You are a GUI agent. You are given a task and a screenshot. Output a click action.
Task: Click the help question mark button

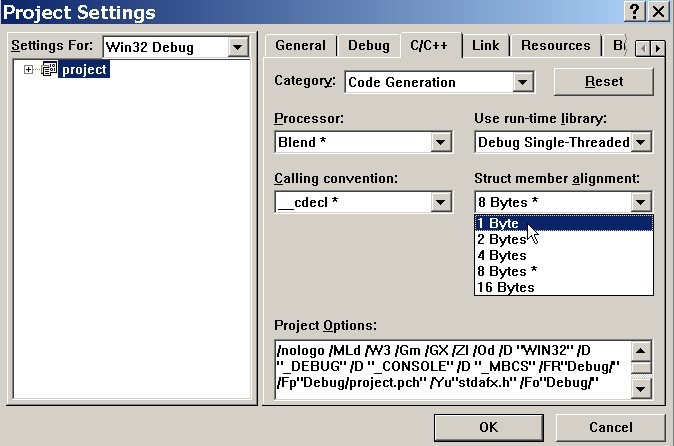tap(635, 11)
